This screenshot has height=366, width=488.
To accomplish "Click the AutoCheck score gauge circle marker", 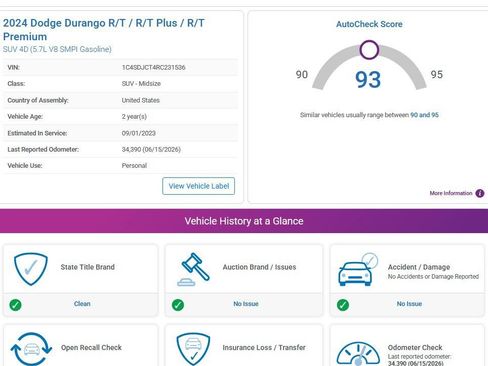I will (x=369, y=50).
